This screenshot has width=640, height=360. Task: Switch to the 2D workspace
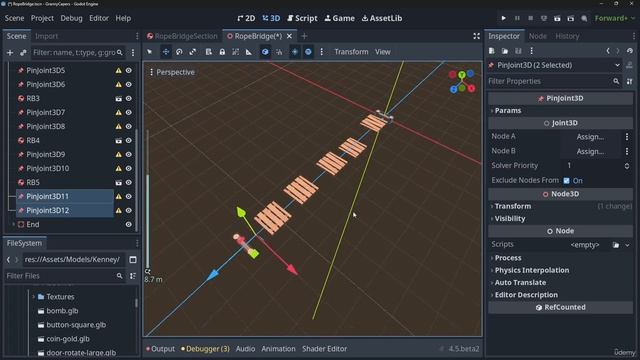coord(246,18)
